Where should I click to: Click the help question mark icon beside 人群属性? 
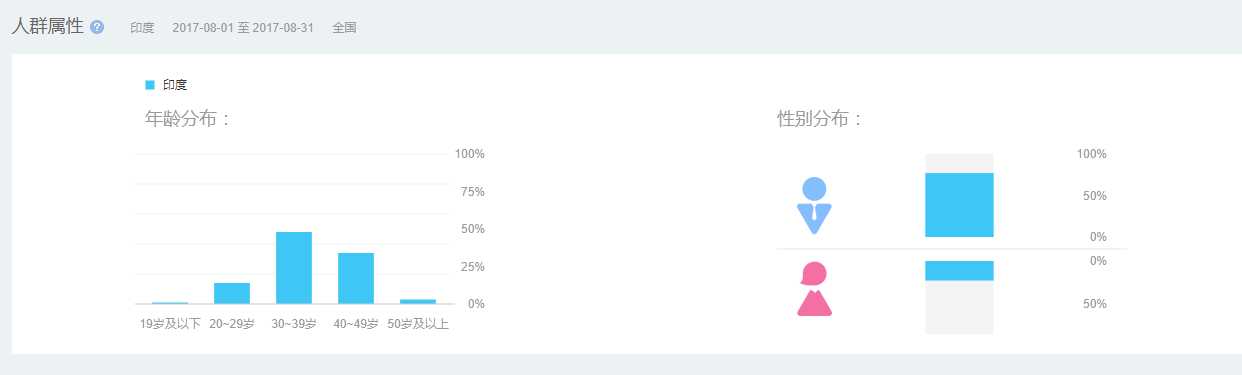tap(97, 27)
